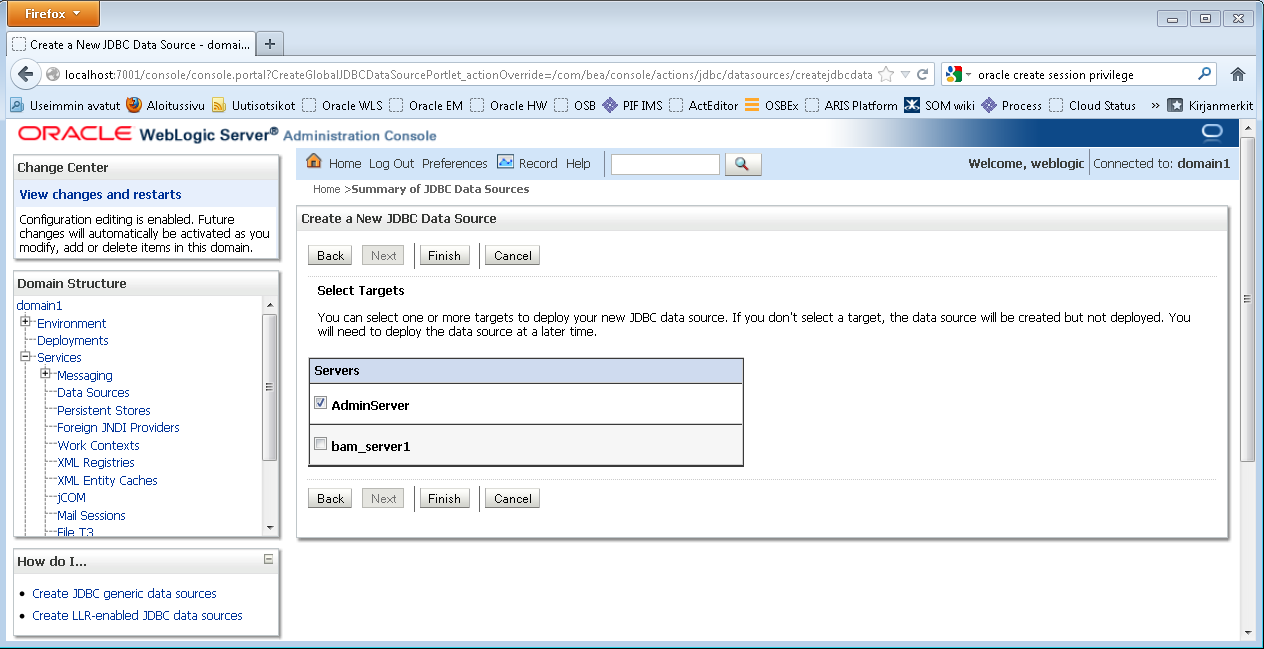Select Deployments in domain tree
The height and width of the screenshot is (649, 1264).
pos(72,340)
